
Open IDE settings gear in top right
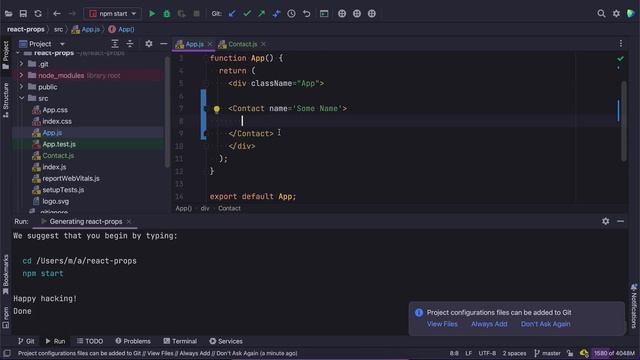click(616, 13)
